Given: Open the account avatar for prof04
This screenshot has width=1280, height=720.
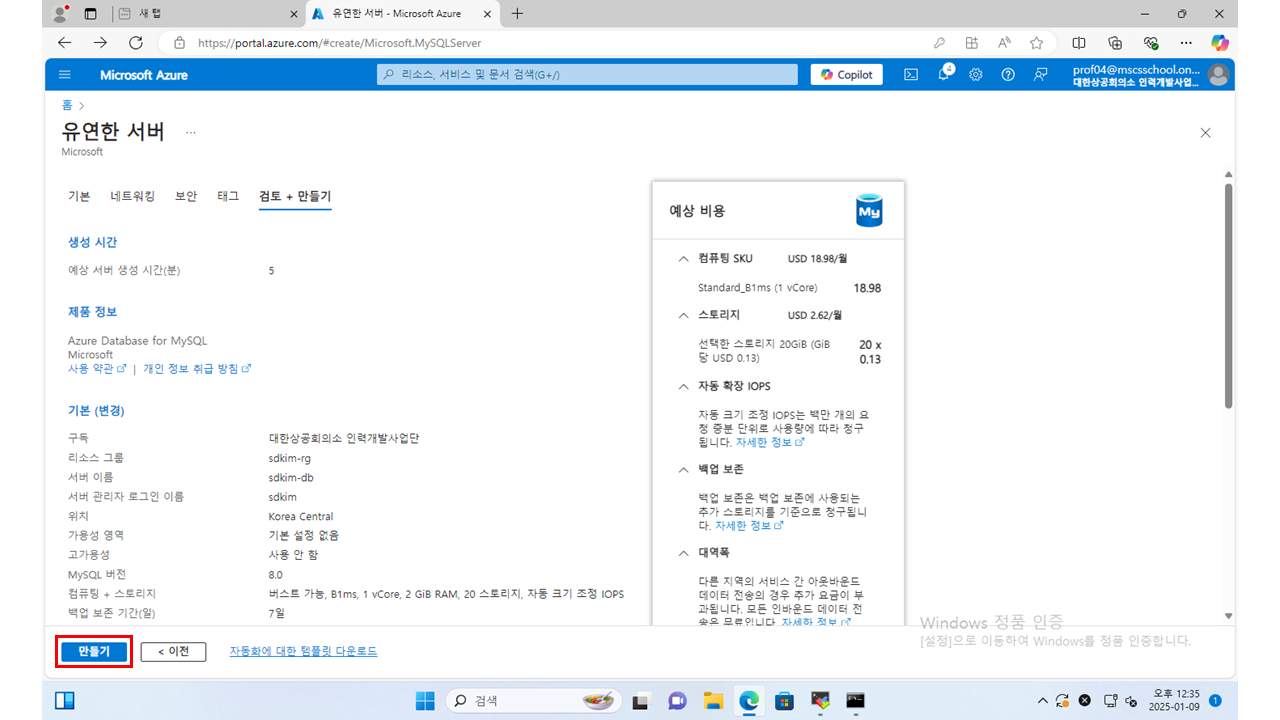Looking at the screenshot, I should click(x=1217, y=75).
